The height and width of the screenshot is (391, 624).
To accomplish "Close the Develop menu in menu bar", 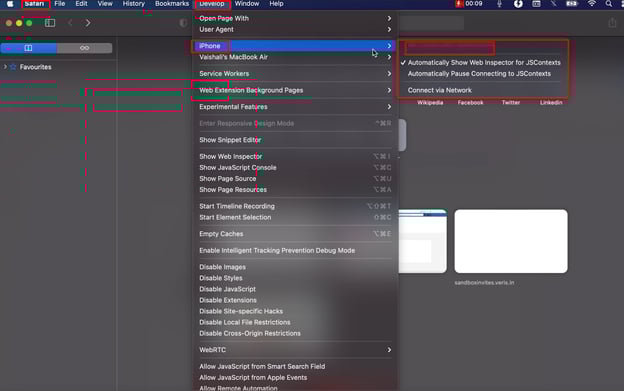I will tap(212, 4).
